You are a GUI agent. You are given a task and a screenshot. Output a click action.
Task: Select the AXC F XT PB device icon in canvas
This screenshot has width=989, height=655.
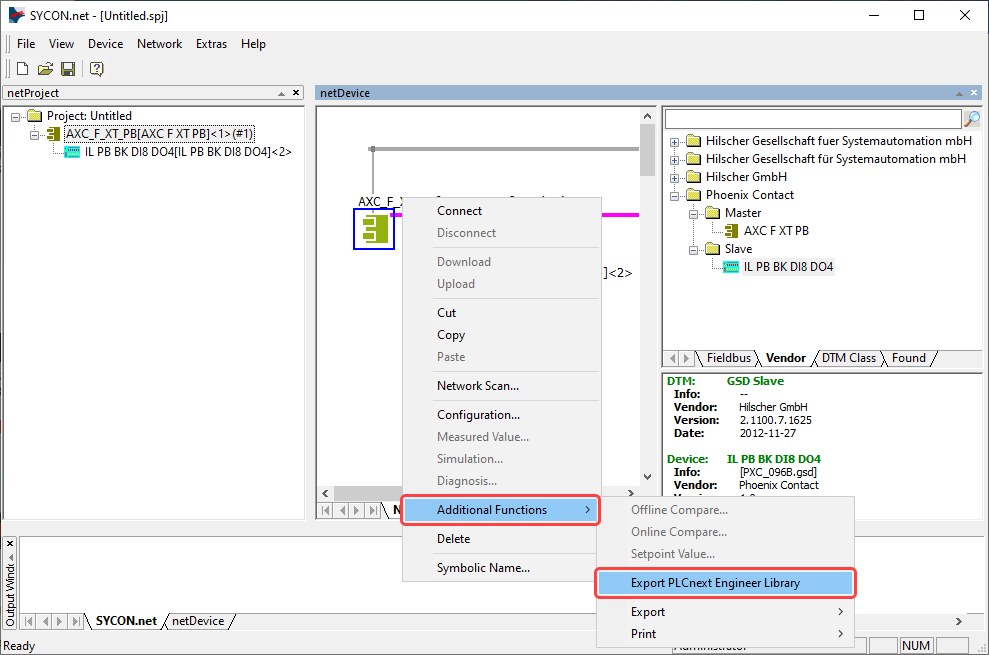click(374, 229)
